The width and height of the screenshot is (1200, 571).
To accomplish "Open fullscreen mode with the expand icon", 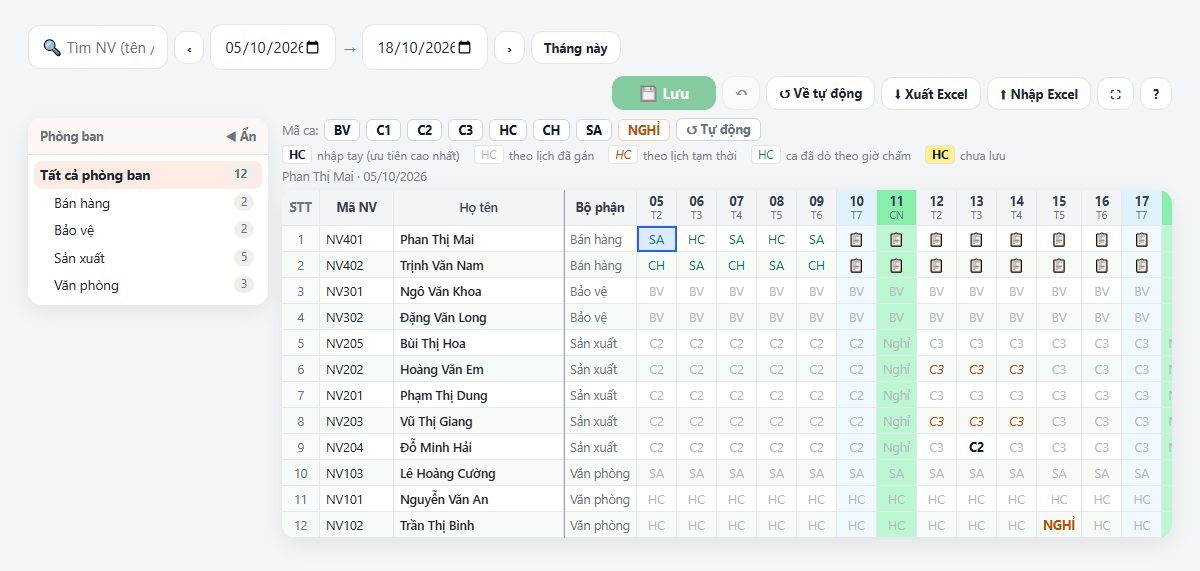I will point(1116,93).
